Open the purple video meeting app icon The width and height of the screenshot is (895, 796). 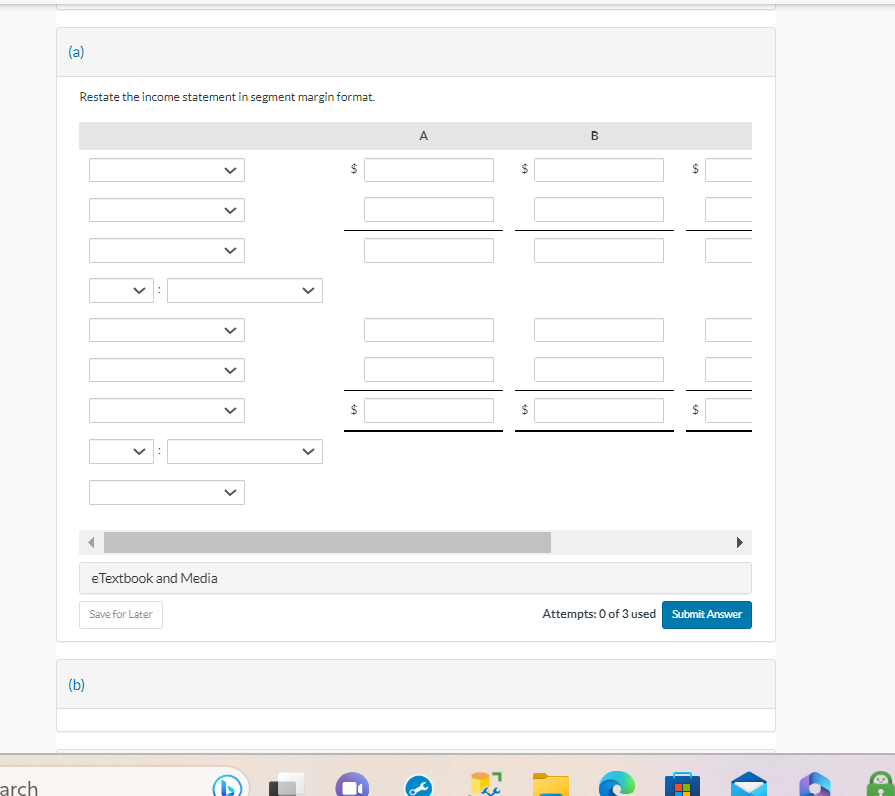(x=352, y=785)
